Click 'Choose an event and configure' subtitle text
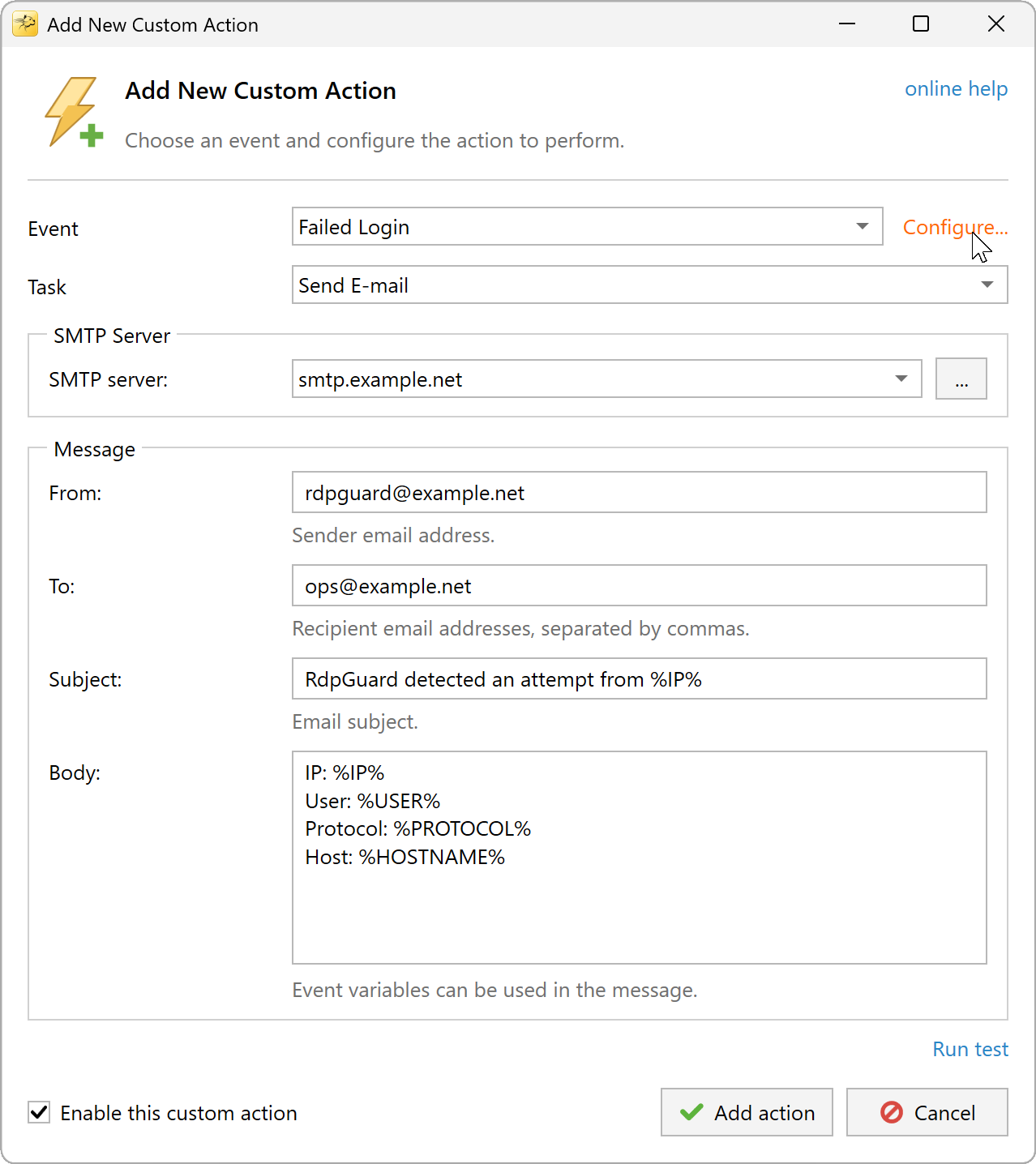Image resolution: width=1036 pixels, height=1164 pixels. pos(375,140)
